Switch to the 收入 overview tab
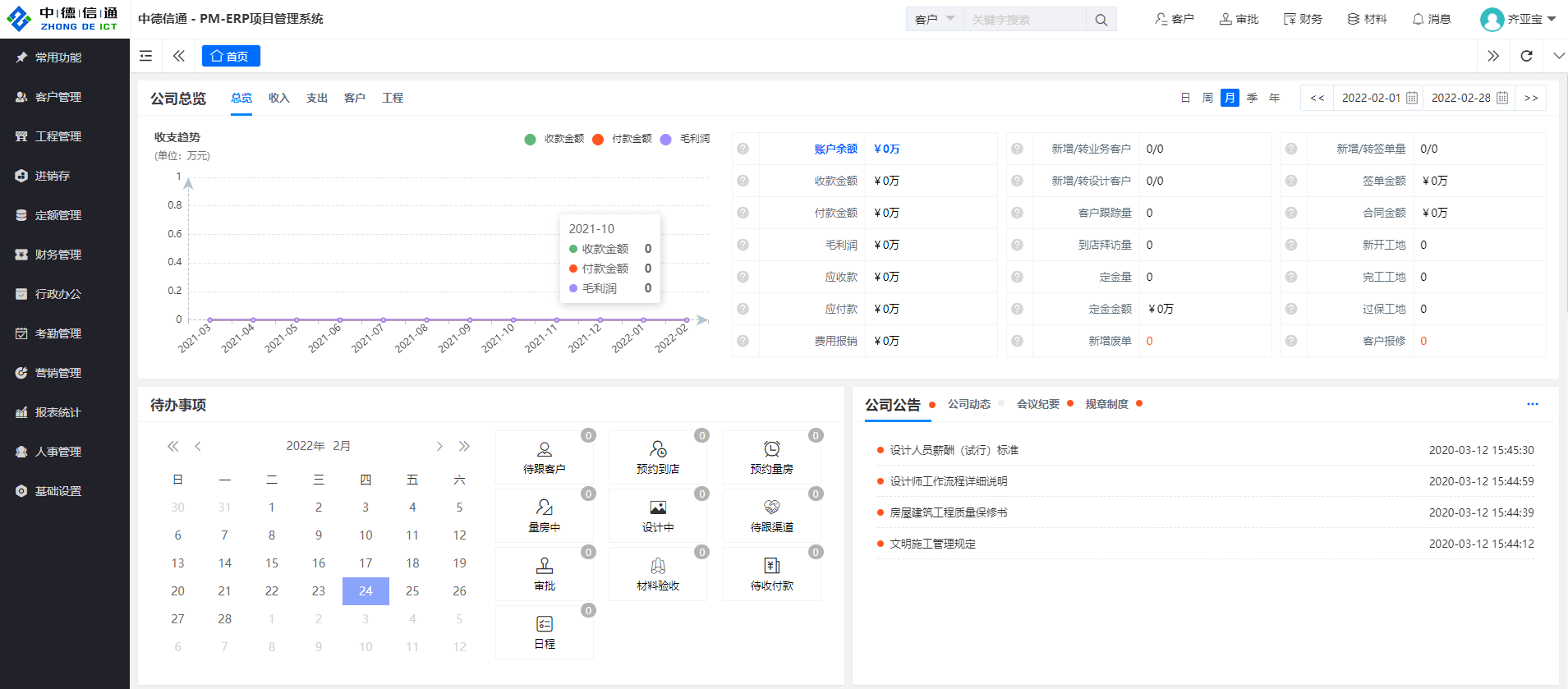1568x689 pixels. (x=279, y=98)
